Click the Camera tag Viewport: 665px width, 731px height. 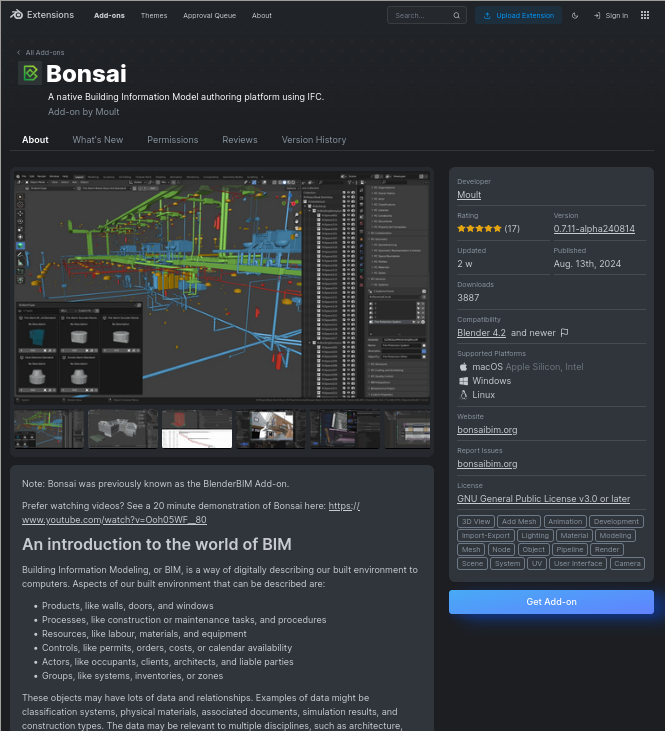(627, 564)
